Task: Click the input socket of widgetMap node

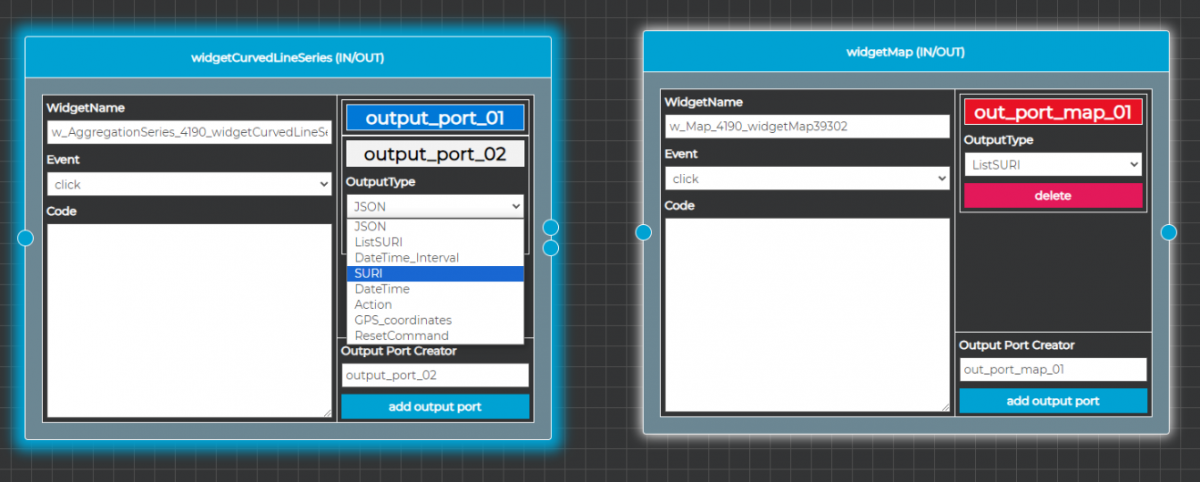Action: (644, 232)
